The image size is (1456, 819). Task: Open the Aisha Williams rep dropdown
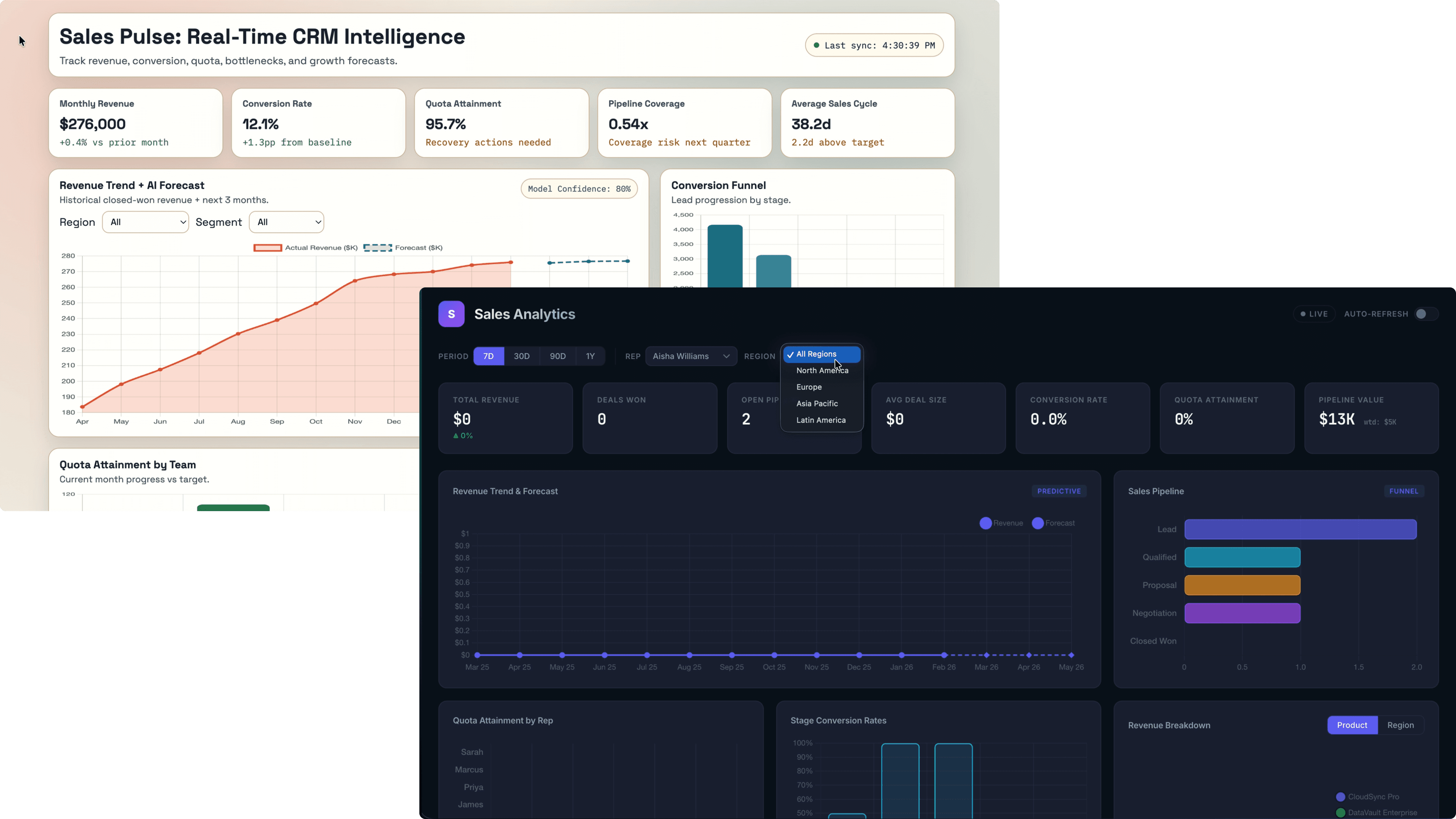pyautogui.click(x=691, y=356)
